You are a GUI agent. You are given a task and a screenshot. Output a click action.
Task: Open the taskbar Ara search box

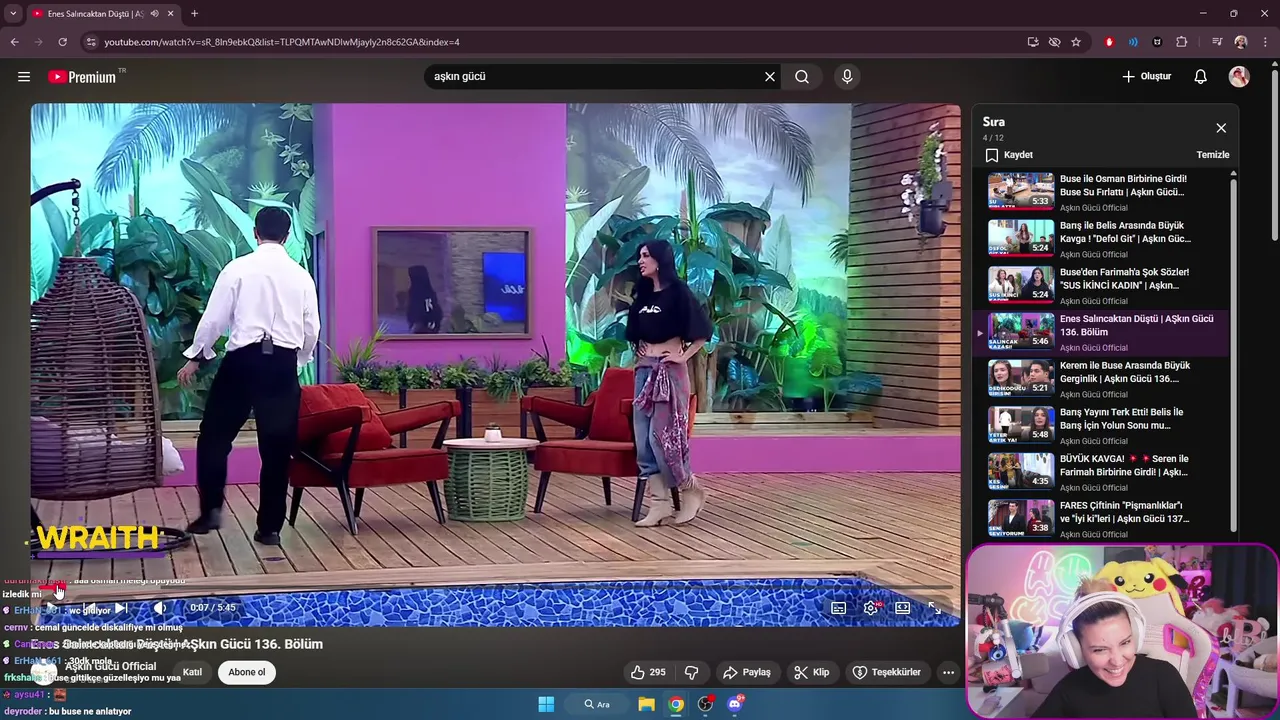point(597,704)
